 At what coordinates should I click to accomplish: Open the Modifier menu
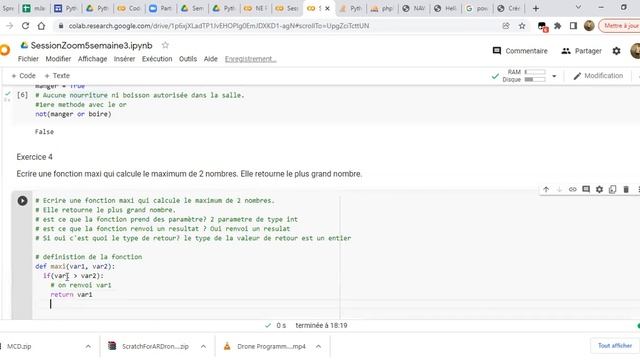coord(58,59)
